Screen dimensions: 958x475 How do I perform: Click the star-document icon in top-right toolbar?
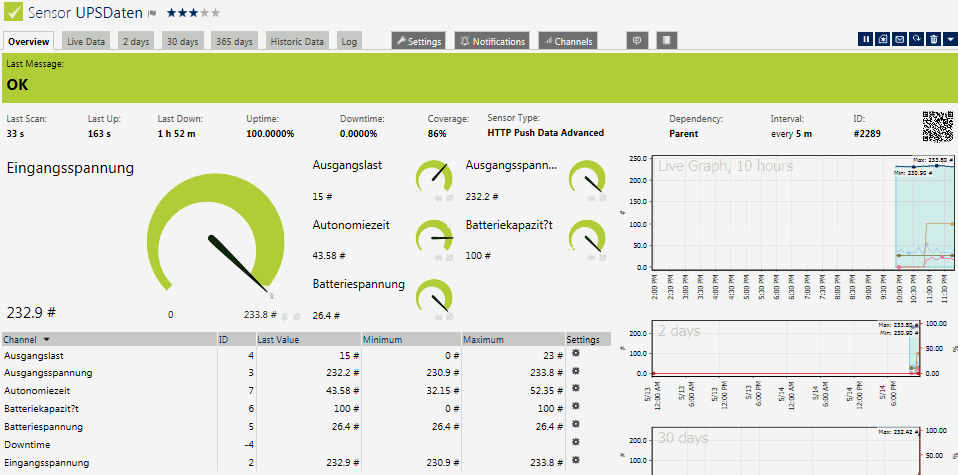(882, 39)
